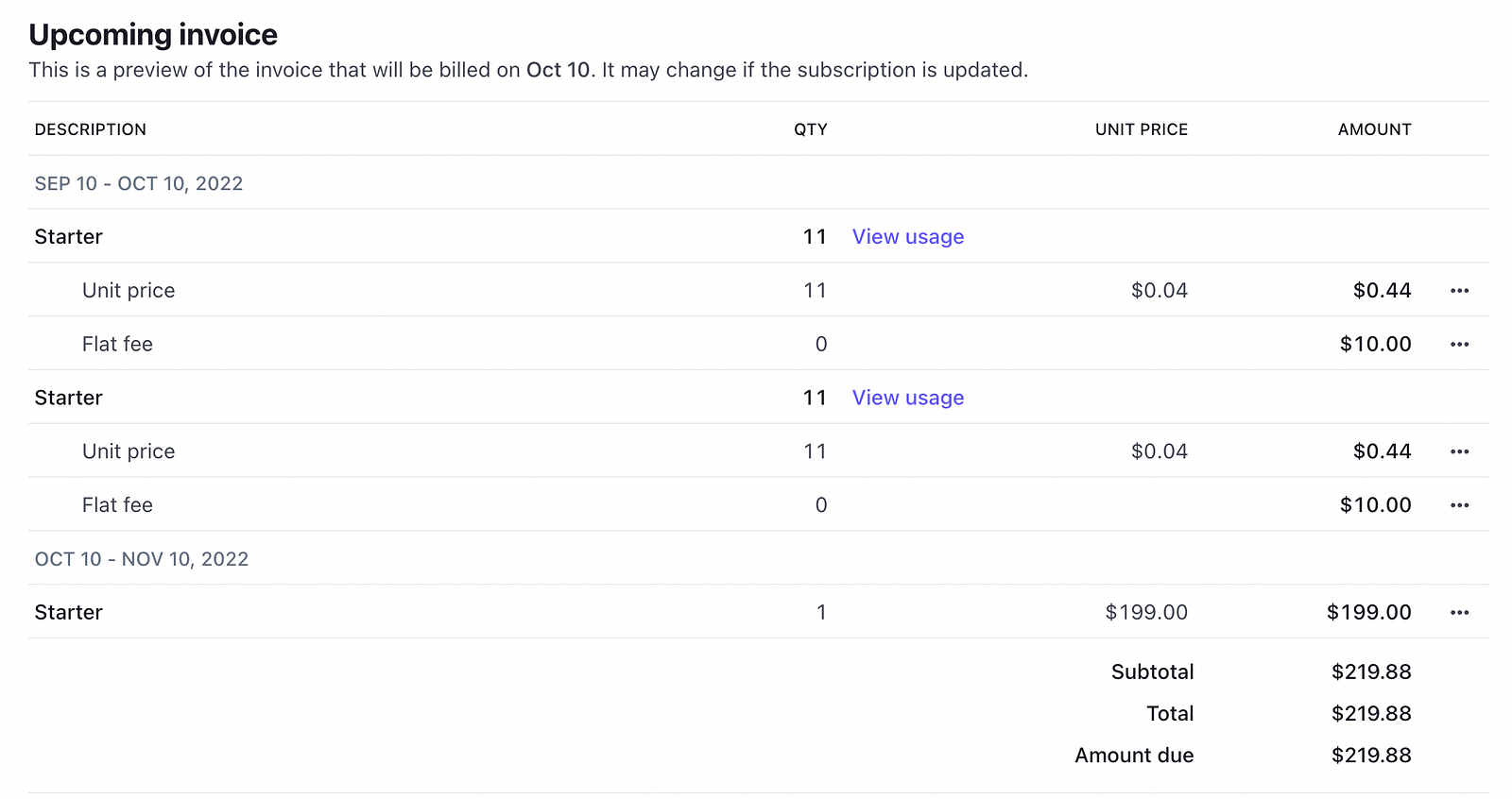
Task: Click the Total label
Action: tap(1169, 714)
